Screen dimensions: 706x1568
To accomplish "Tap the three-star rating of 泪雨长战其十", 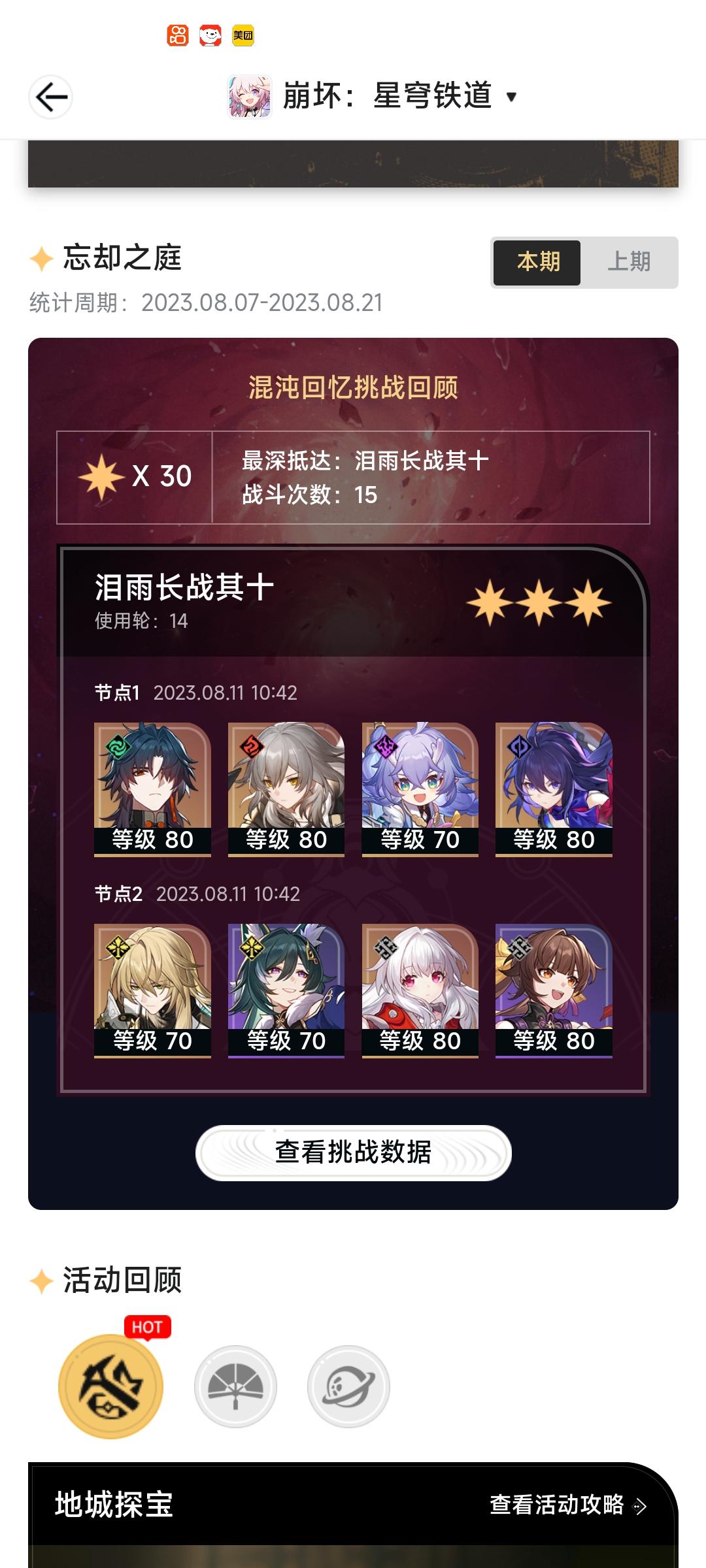I will tap(539, 602).
